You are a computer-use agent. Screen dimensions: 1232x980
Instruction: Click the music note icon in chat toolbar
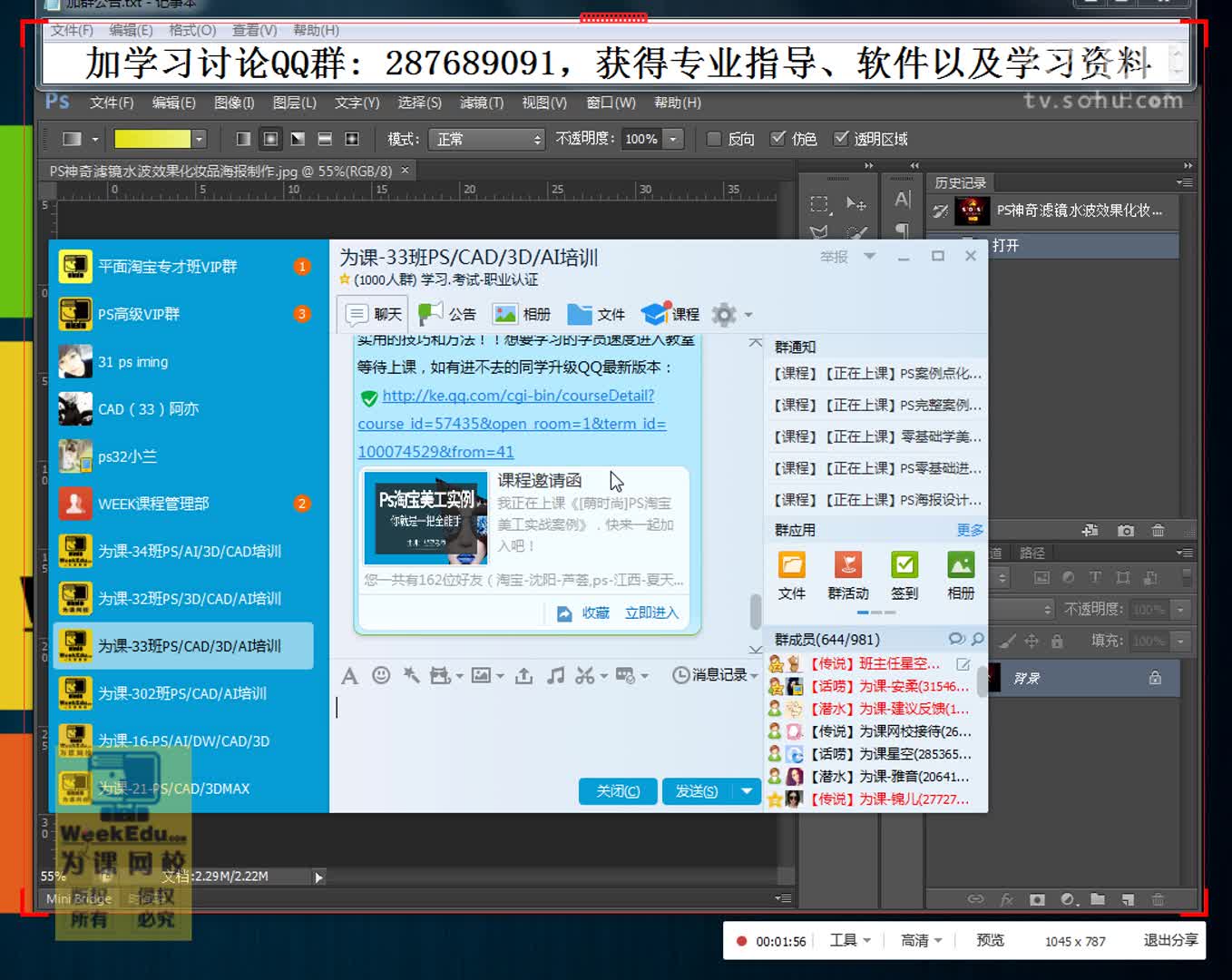[555, 675]
